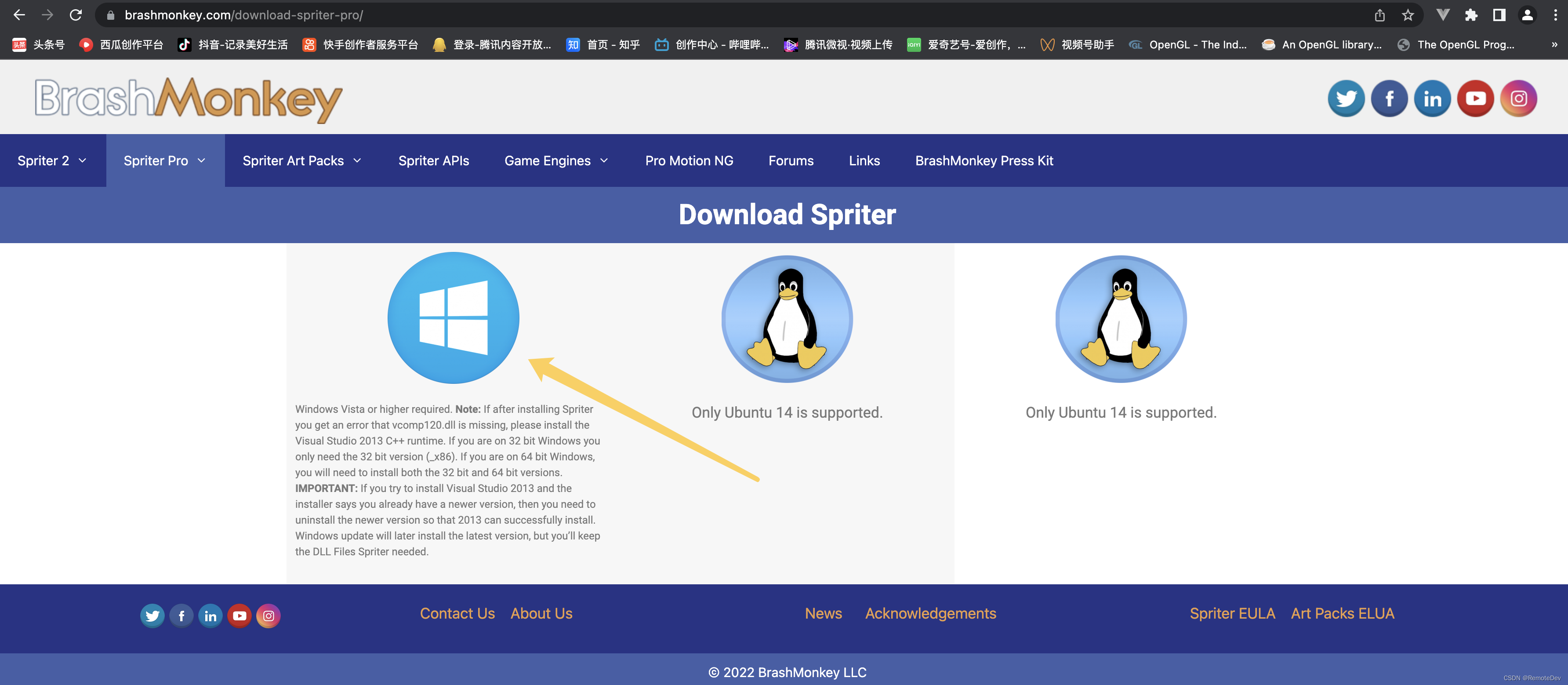
Task: Open the Art Packs ELUA footer link
Action: [1342, 613]
